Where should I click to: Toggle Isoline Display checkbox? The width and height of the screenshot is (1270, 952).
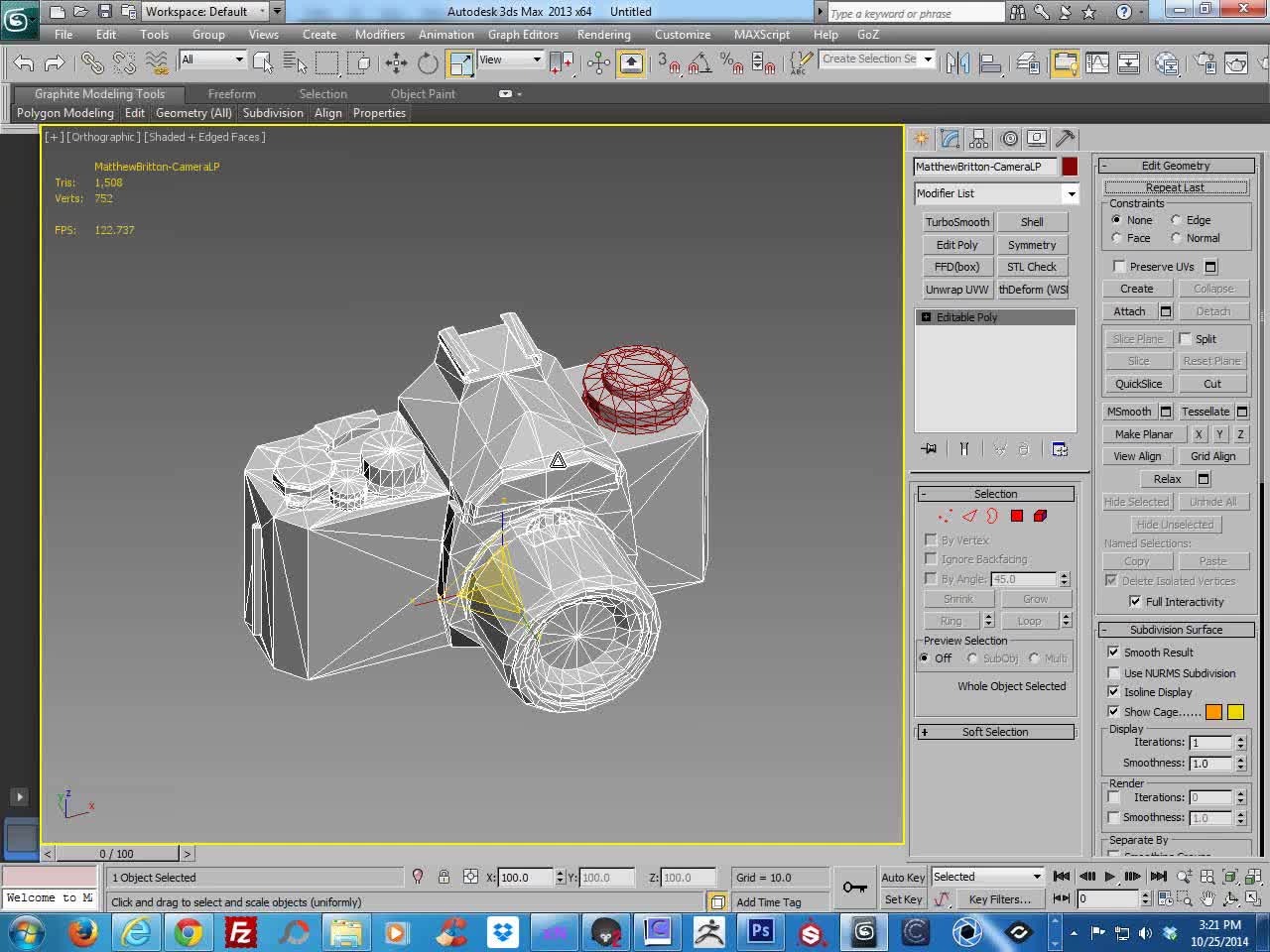[x=1113, y=691]
